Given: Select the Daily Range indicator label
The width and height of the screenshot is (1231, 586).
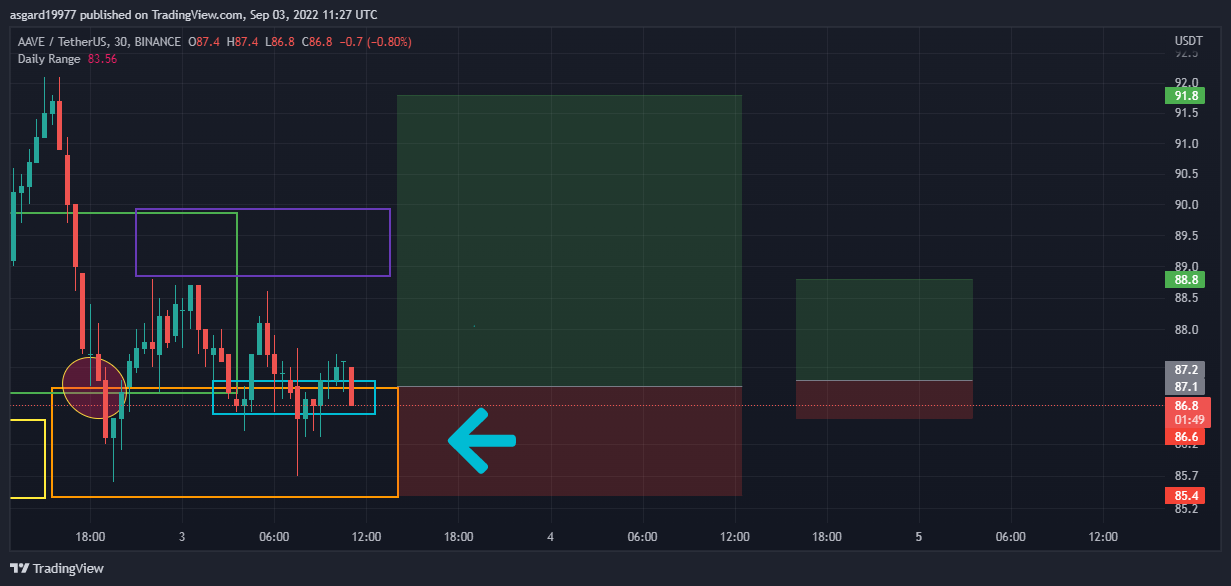Looking at the screenshot, I should (x=49, y=59).
